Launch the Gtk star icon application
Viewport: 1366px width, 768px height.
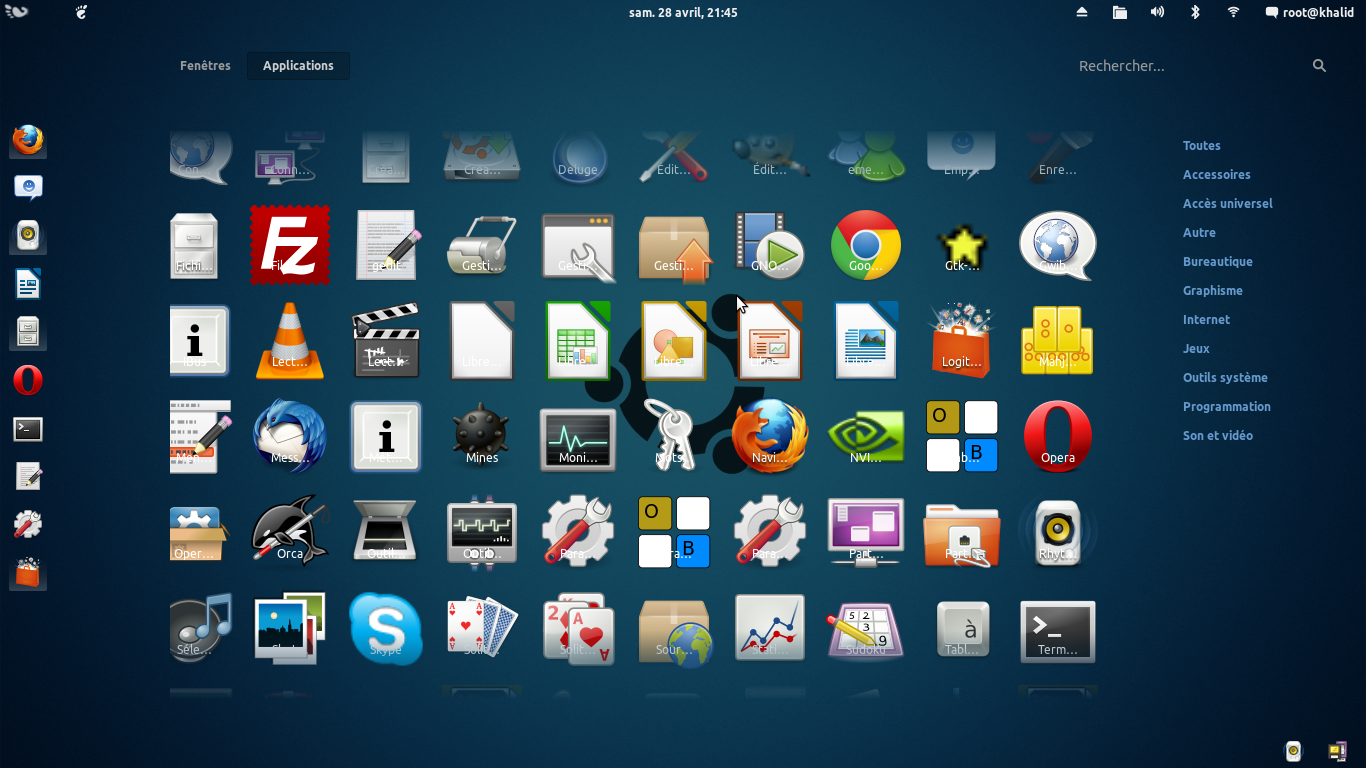pyautogui.click(x=962, y=247)
